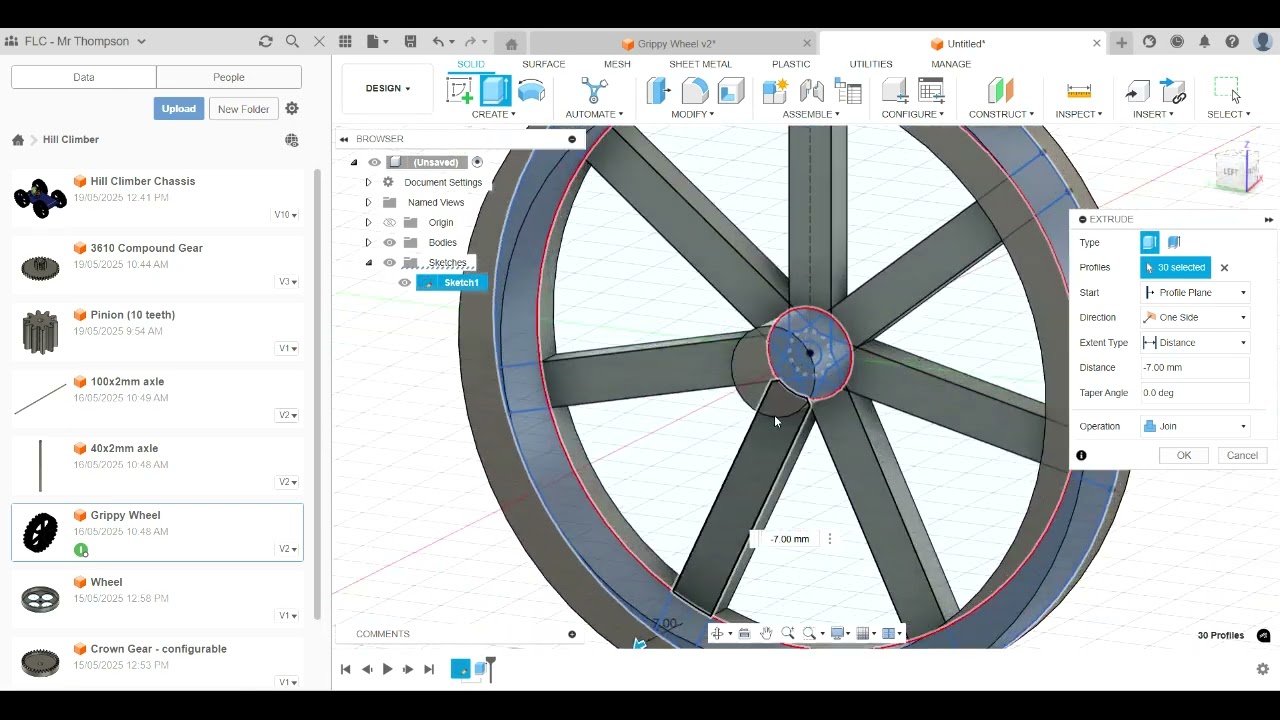Refresh the data panel
The width and height of the screenshot is (1280, 720).
point(265,41)
